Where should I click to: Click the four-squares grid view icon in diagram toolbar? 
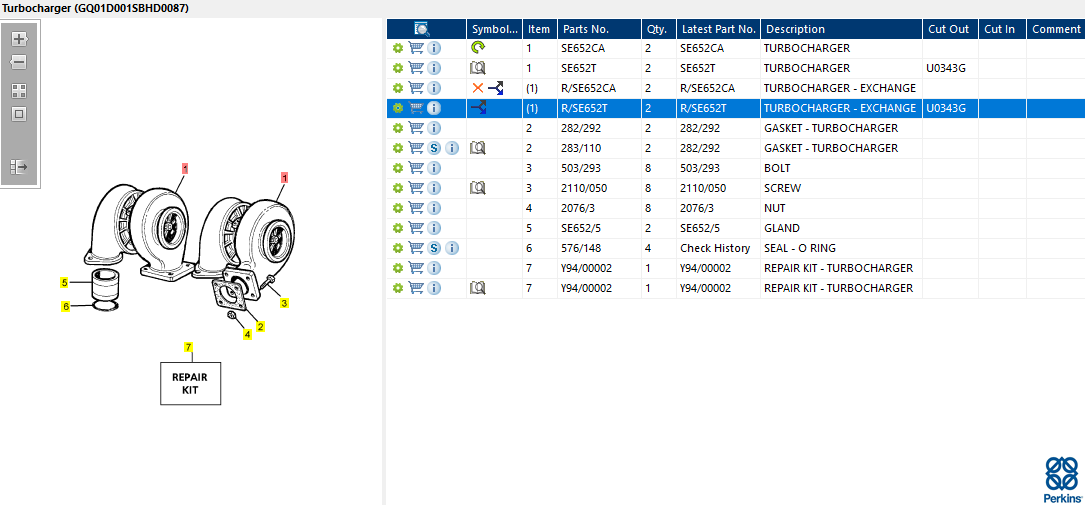[19, 90]
